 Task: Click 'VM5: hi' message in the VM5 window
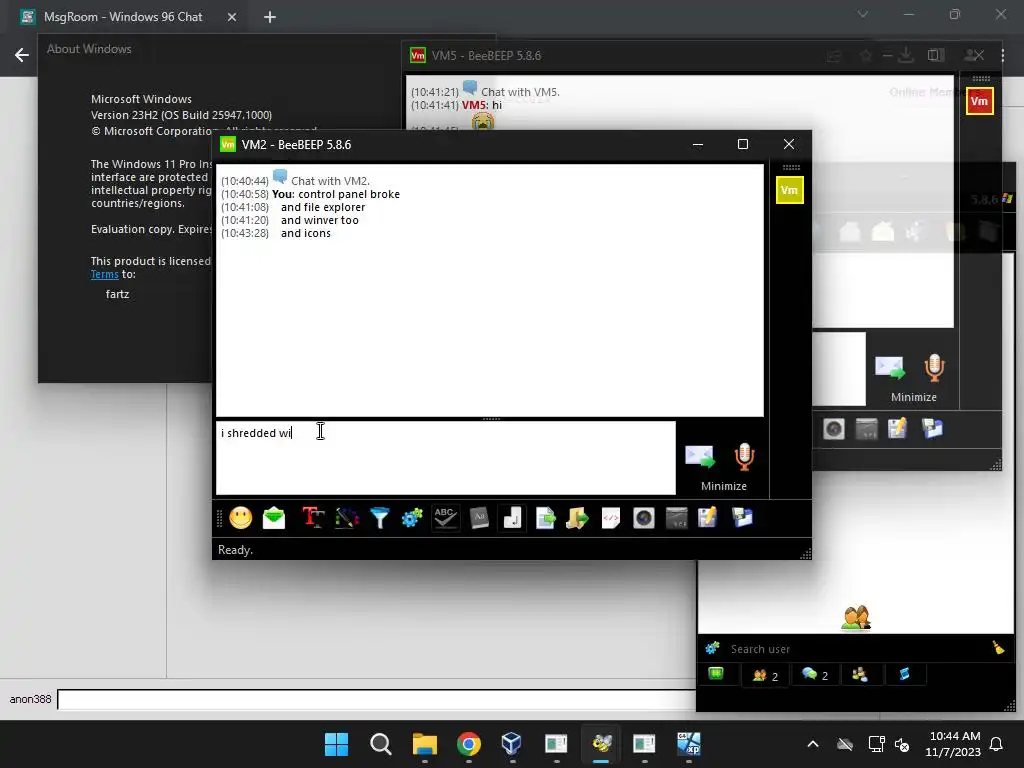(482, 105)
